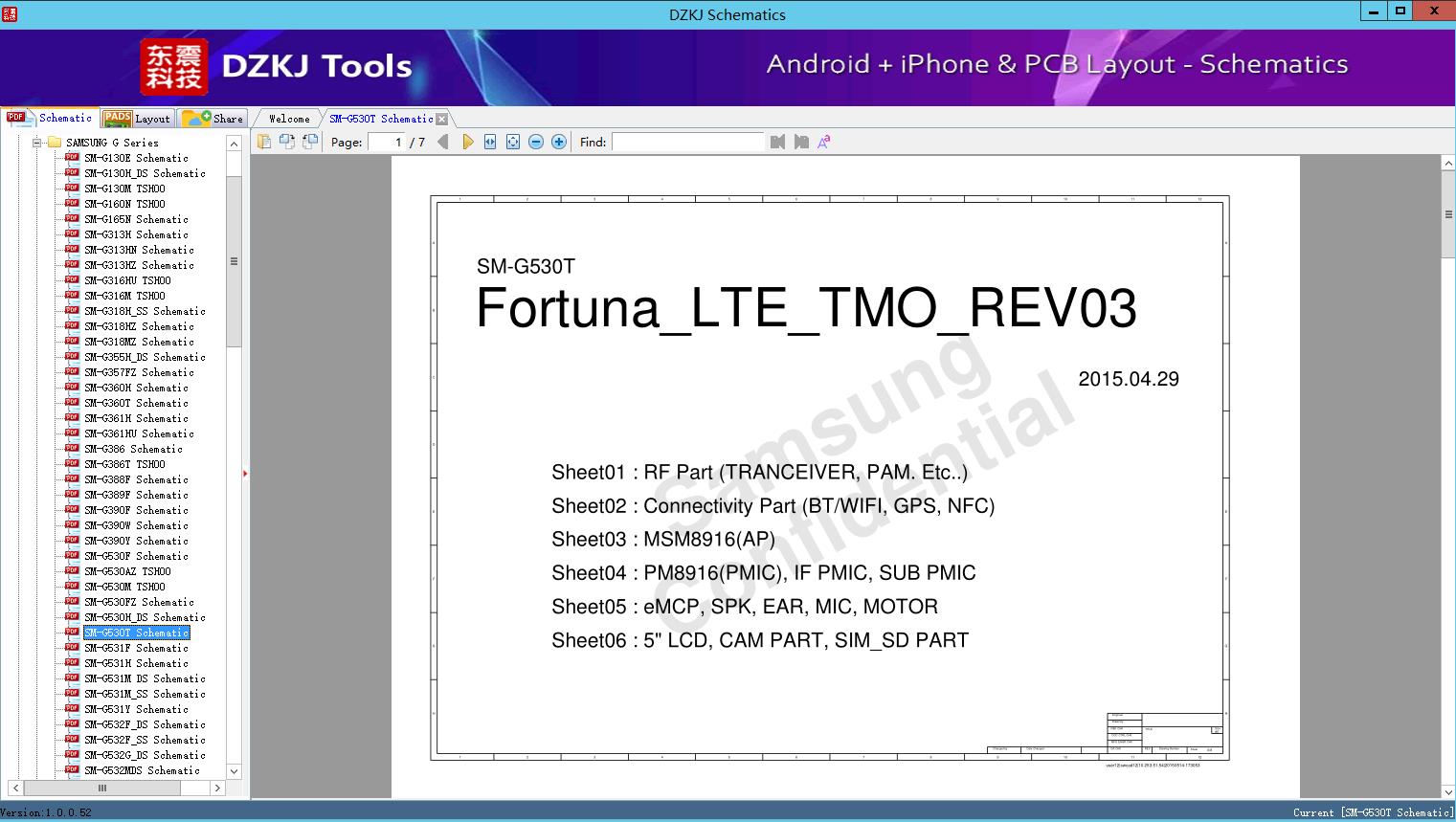
Task: Click the fit page icon
Action: 513,142
